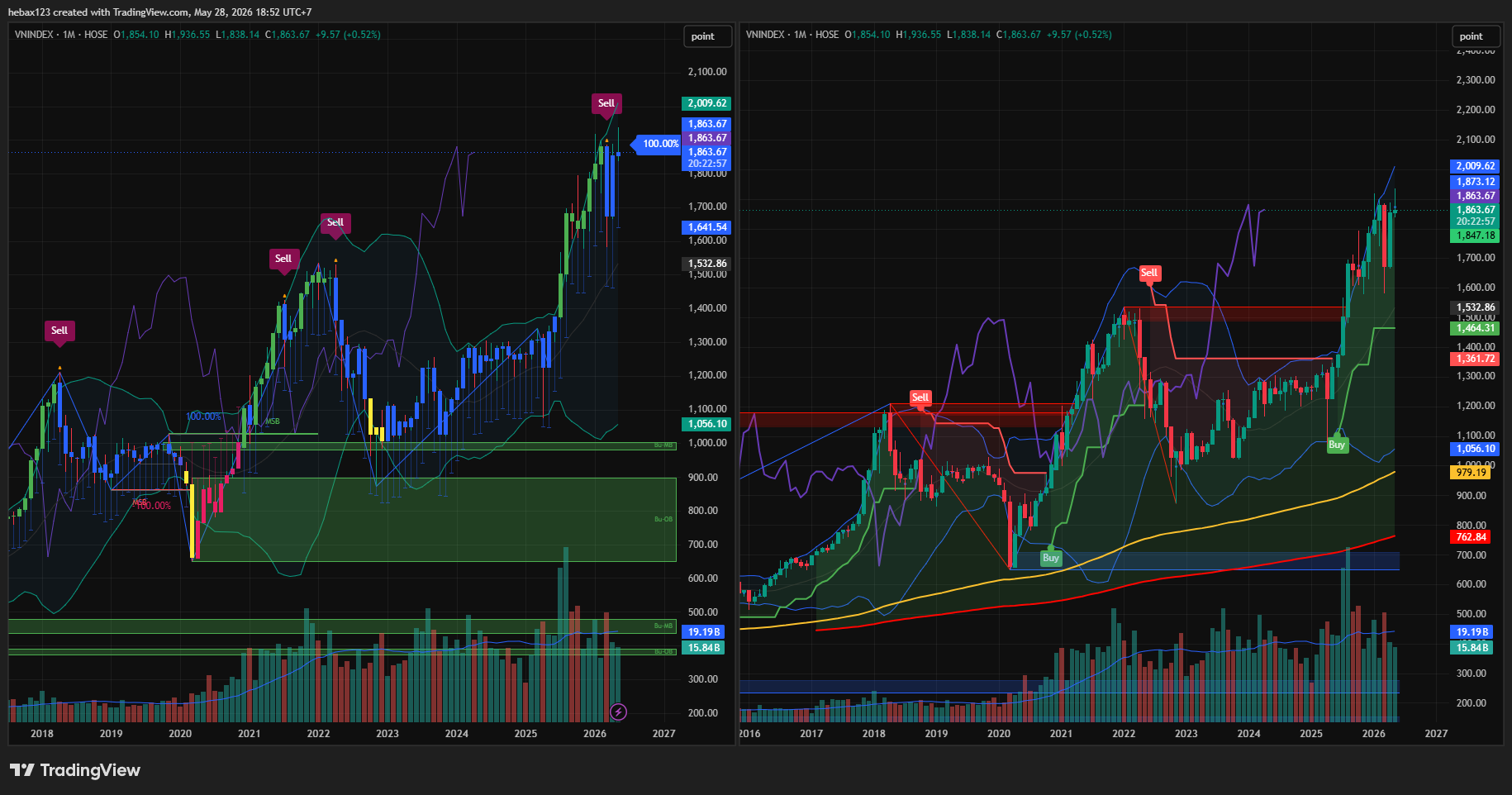The image size is (1512, 795).
Task: Click the green 2,009.62 label on left chart
Action: [706, 103]
